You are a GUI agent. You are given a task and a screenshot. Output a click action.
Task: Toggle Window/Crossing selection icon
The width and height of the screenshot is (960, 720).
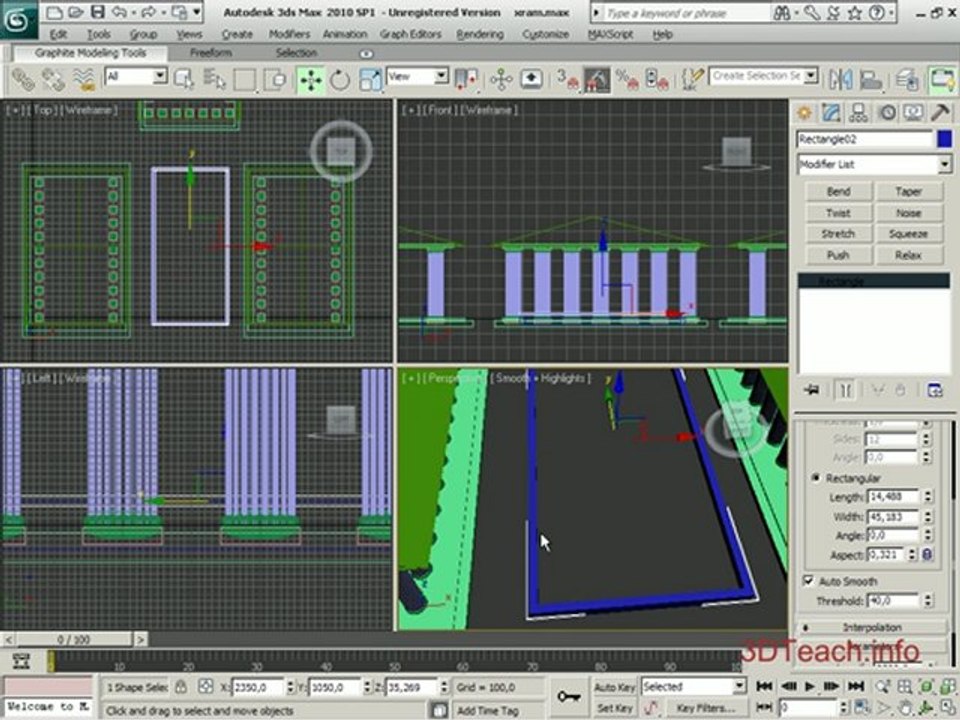coord(275,80)
